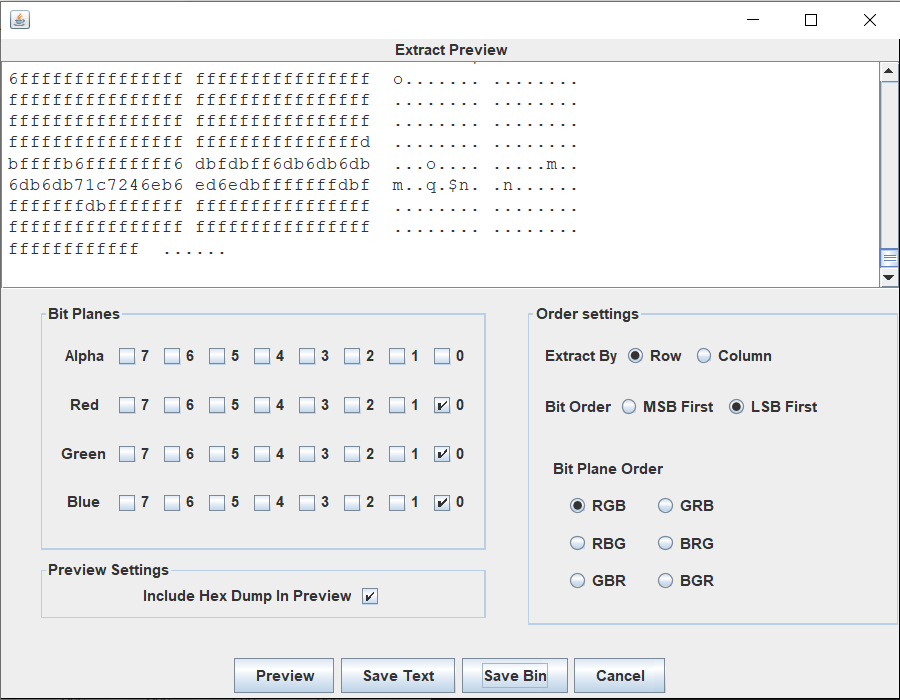This screenshot has width=900, height=700.
Task: Select BRG bit plane order
Action: [x=665, y=543]
